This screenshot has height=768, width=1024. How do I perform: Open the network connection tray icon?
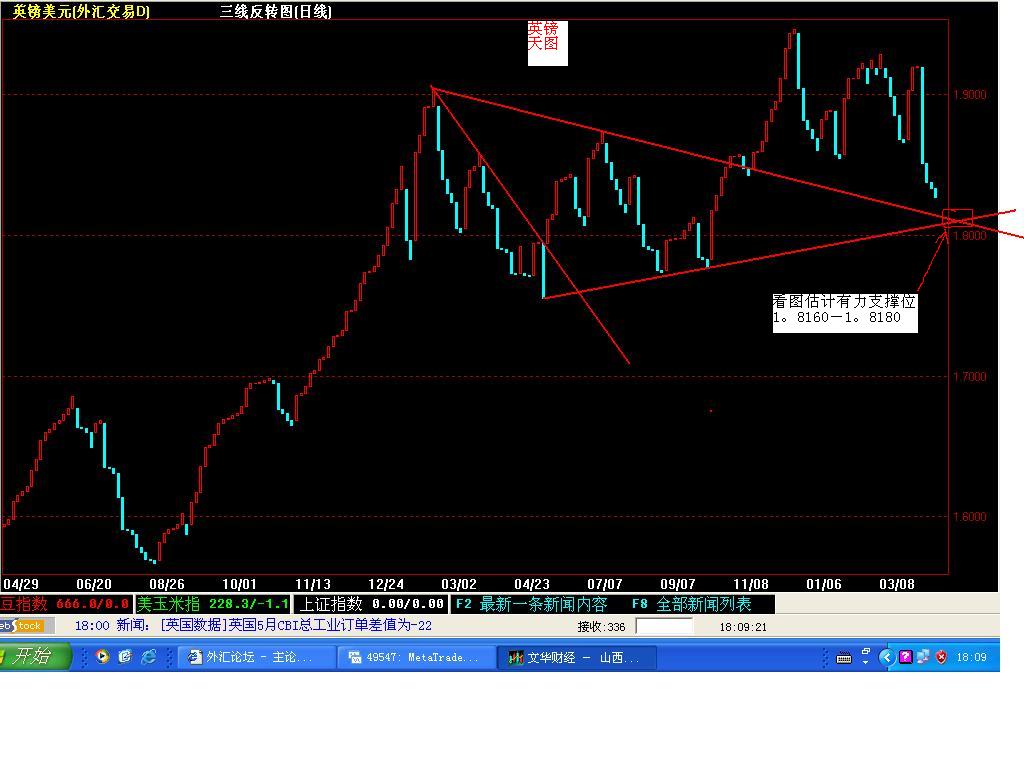tap(923, 657)
